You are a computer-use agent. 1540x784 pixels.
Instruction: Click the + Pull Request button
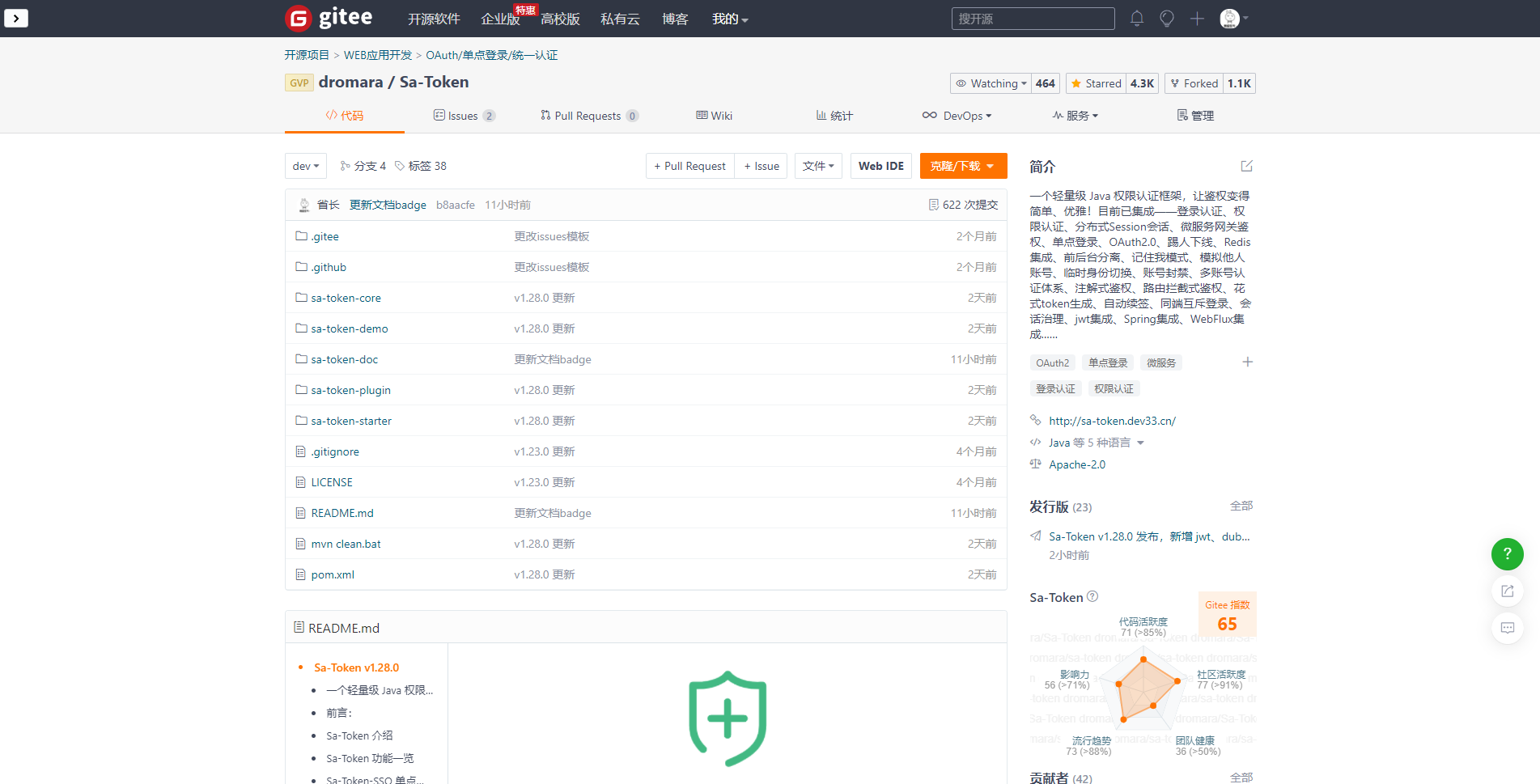pyautogui.click(x=690, y=166)
